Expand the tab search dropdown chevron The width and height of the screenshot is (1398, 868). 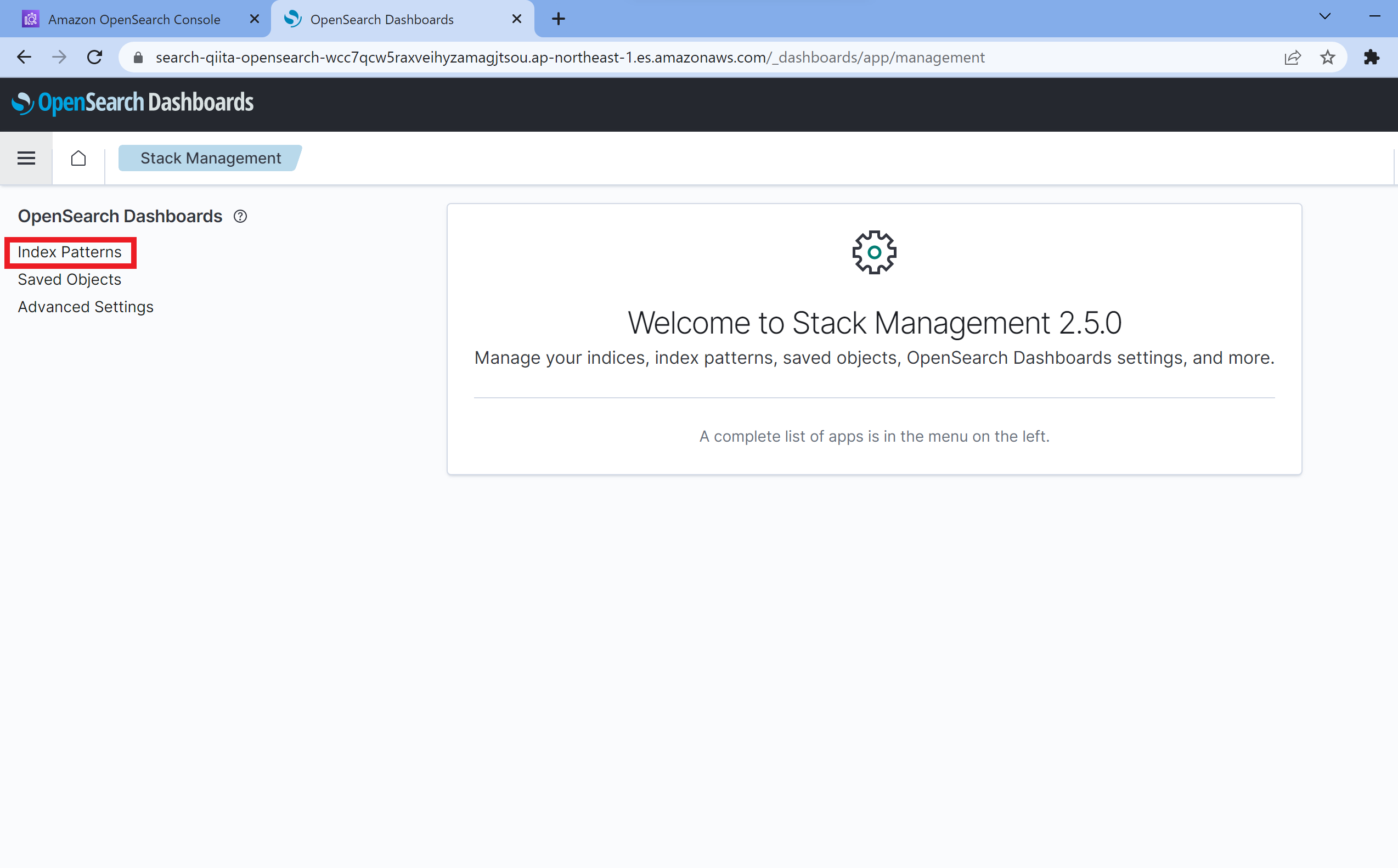(1324, 16)
